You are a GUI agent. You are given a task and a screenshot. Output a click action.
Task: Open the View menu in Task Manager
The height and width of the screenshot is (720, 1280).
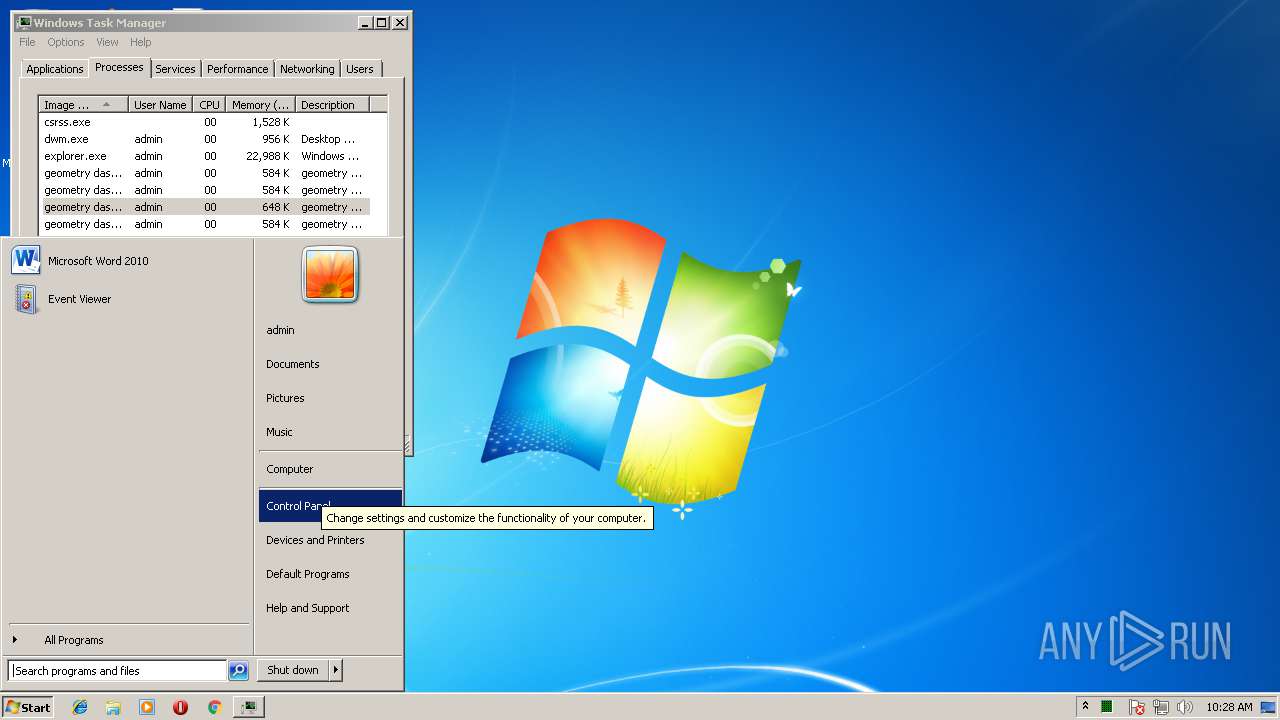click(108, 42)
